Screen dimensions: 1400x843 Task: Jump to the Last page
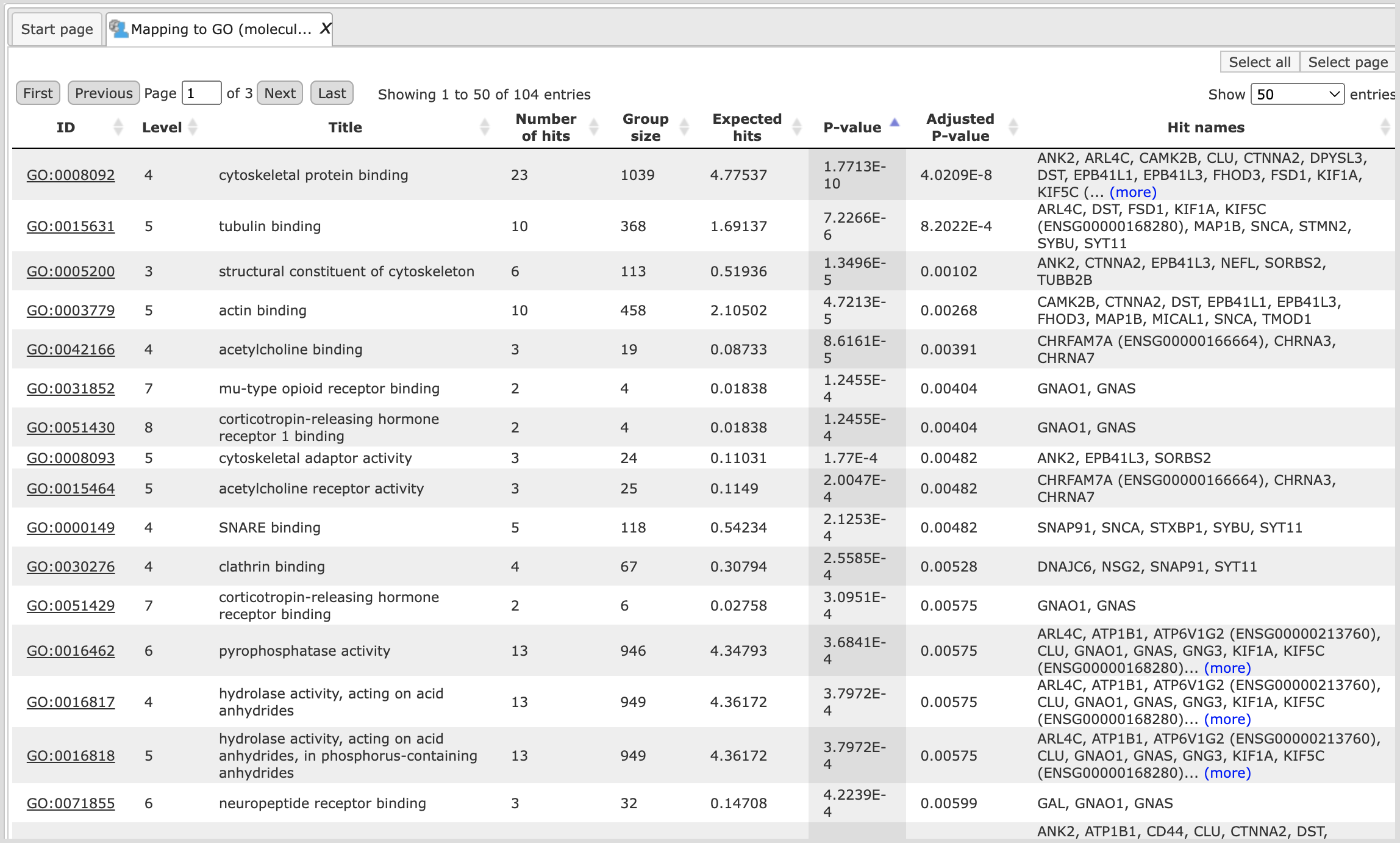[x=332, y=93]
